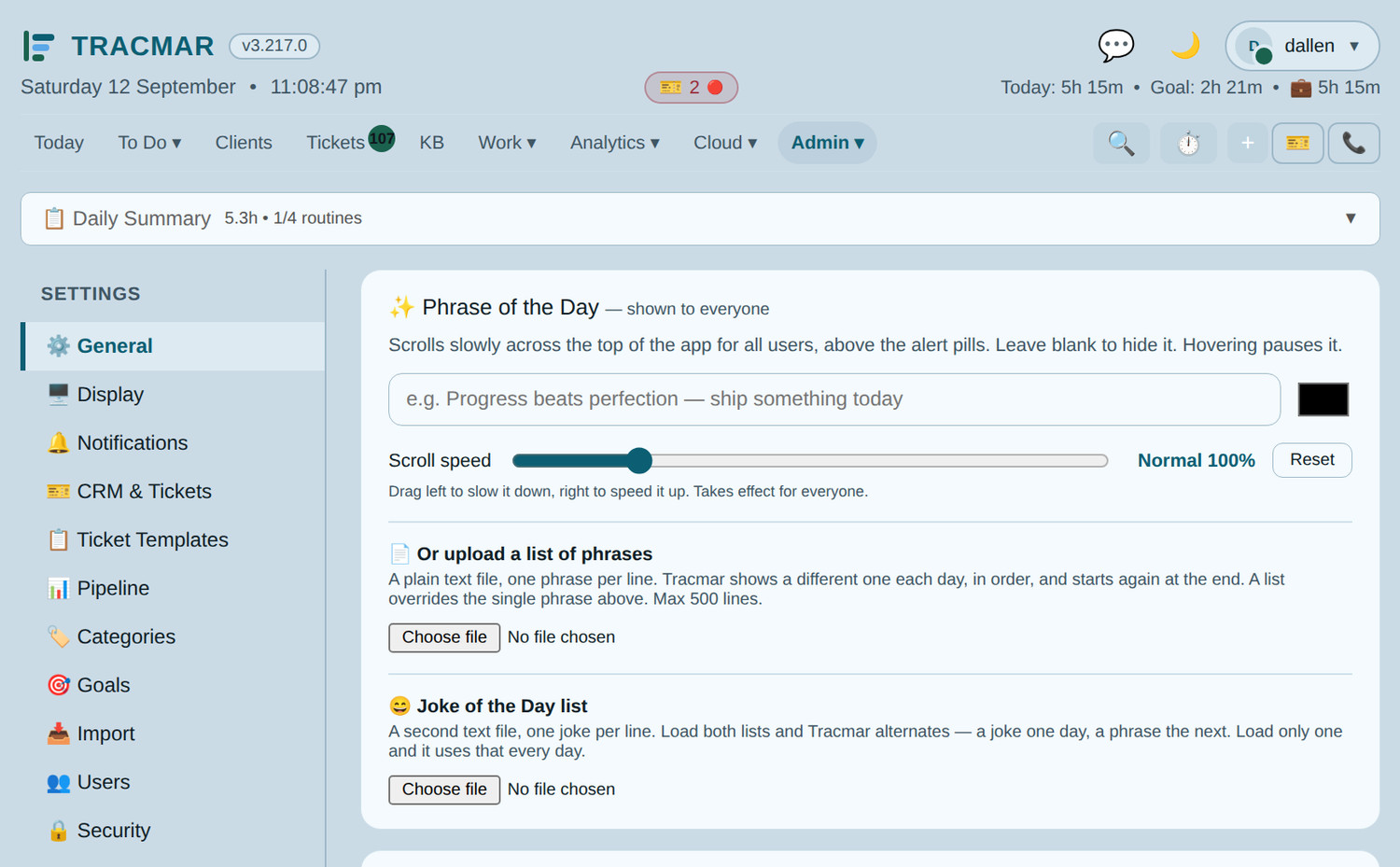Click the version v3.217.0 badge
Viewport: 1400px width, 867px height.
click(274, 46)
